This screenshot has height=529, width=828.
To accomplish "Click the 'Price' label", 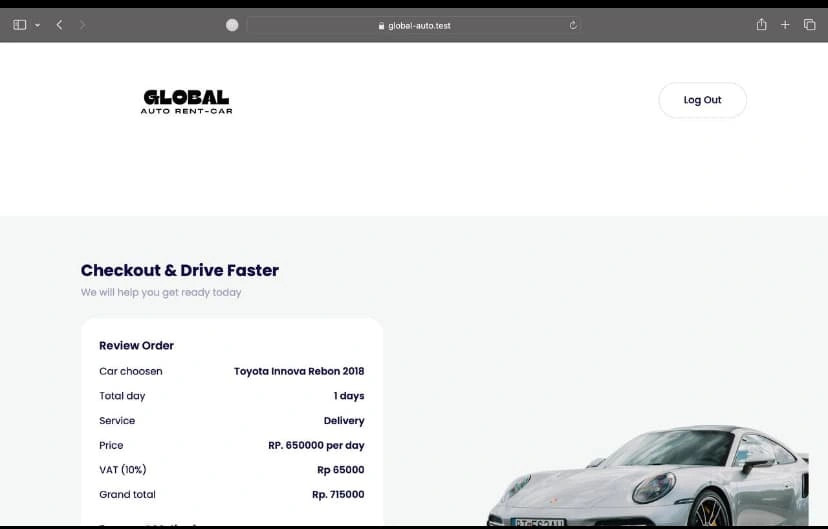I will [x=111, y=445].
